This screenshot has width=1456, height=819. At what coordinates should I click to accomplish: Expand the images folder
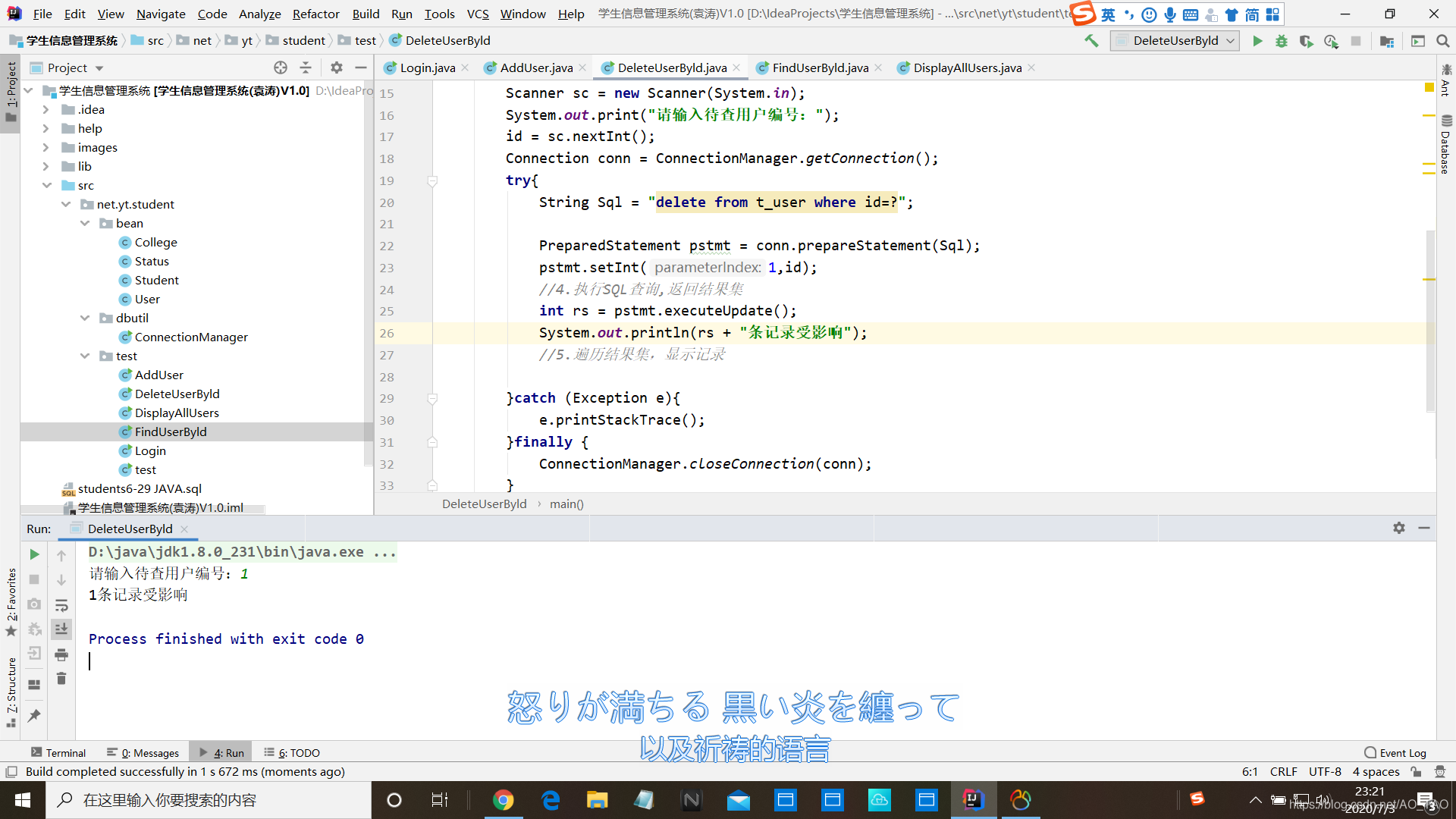(x=45, y=148)
